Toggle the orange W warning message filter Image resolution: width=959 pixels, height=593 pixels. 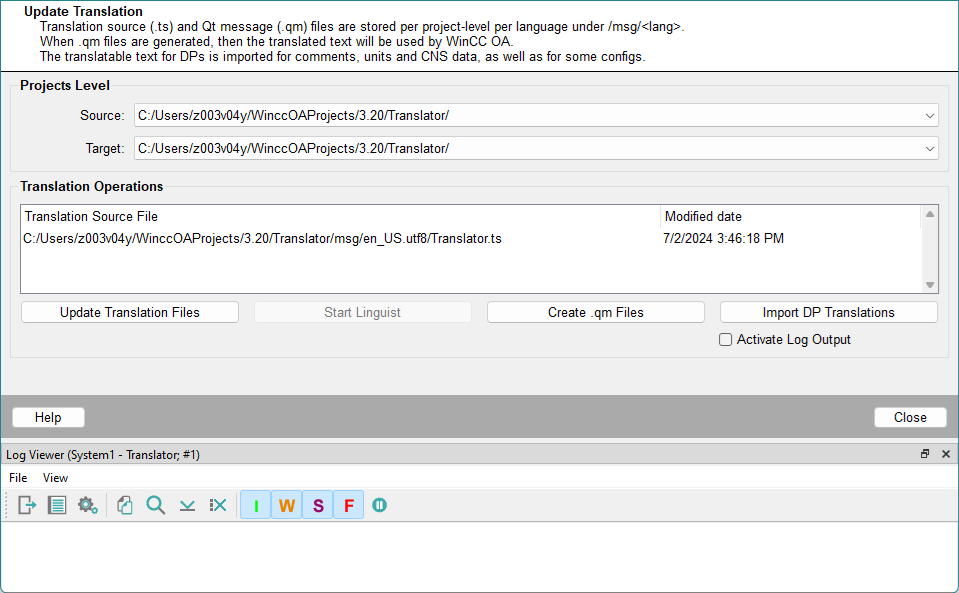[x=287, y=505]
